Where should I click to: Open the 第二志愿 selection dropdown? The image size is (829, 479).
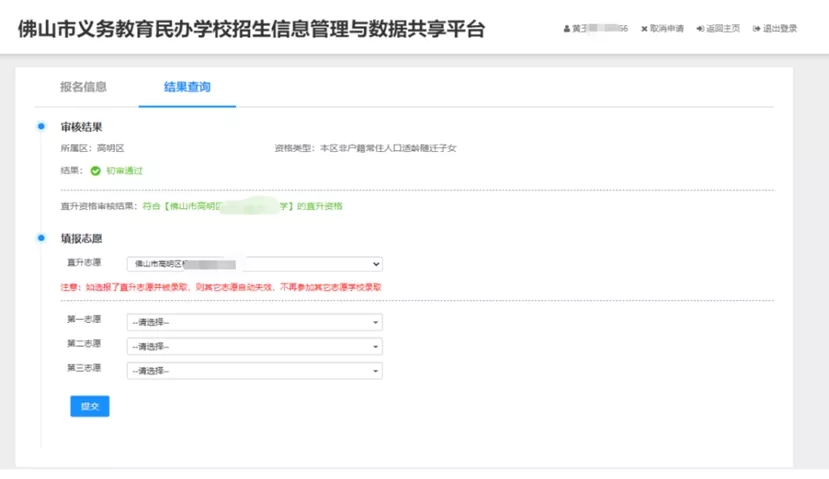[254, 346]
